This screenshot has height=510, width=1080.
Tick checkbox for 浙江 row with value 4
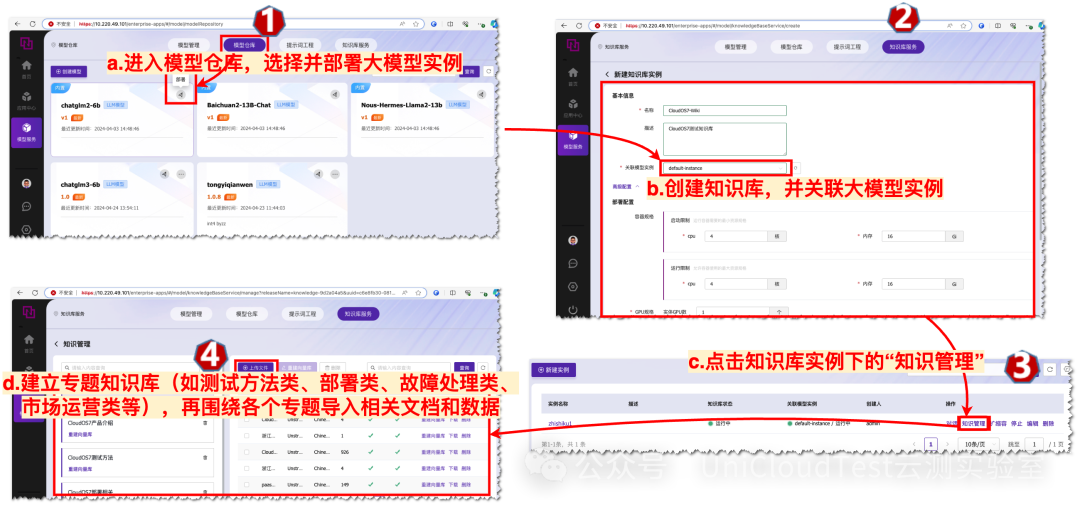pos(247,468)
